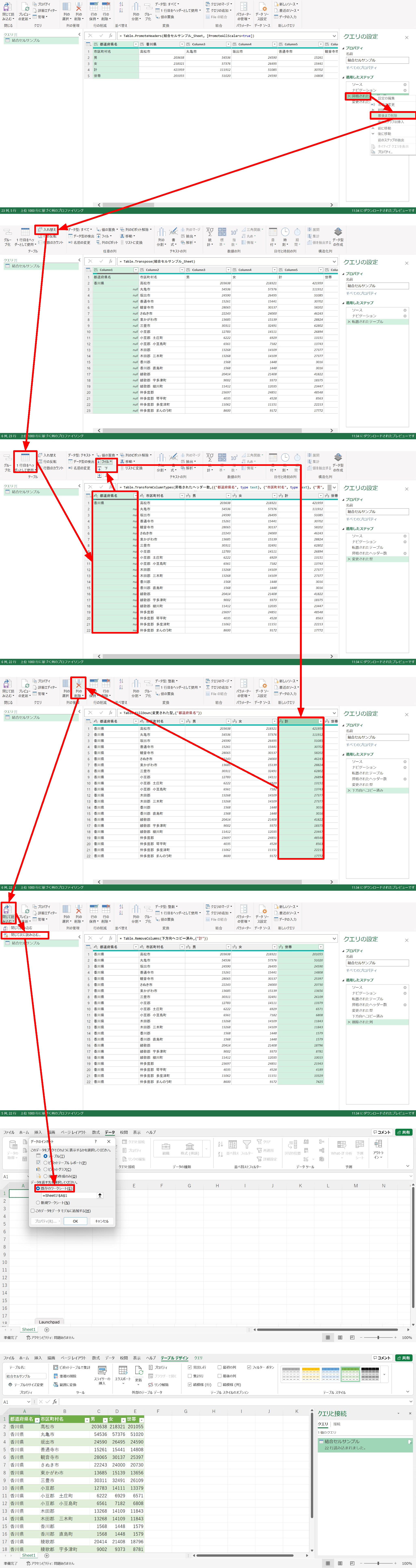
Task: Click OK in データのインポート dialog
Action: point(75,1221)
